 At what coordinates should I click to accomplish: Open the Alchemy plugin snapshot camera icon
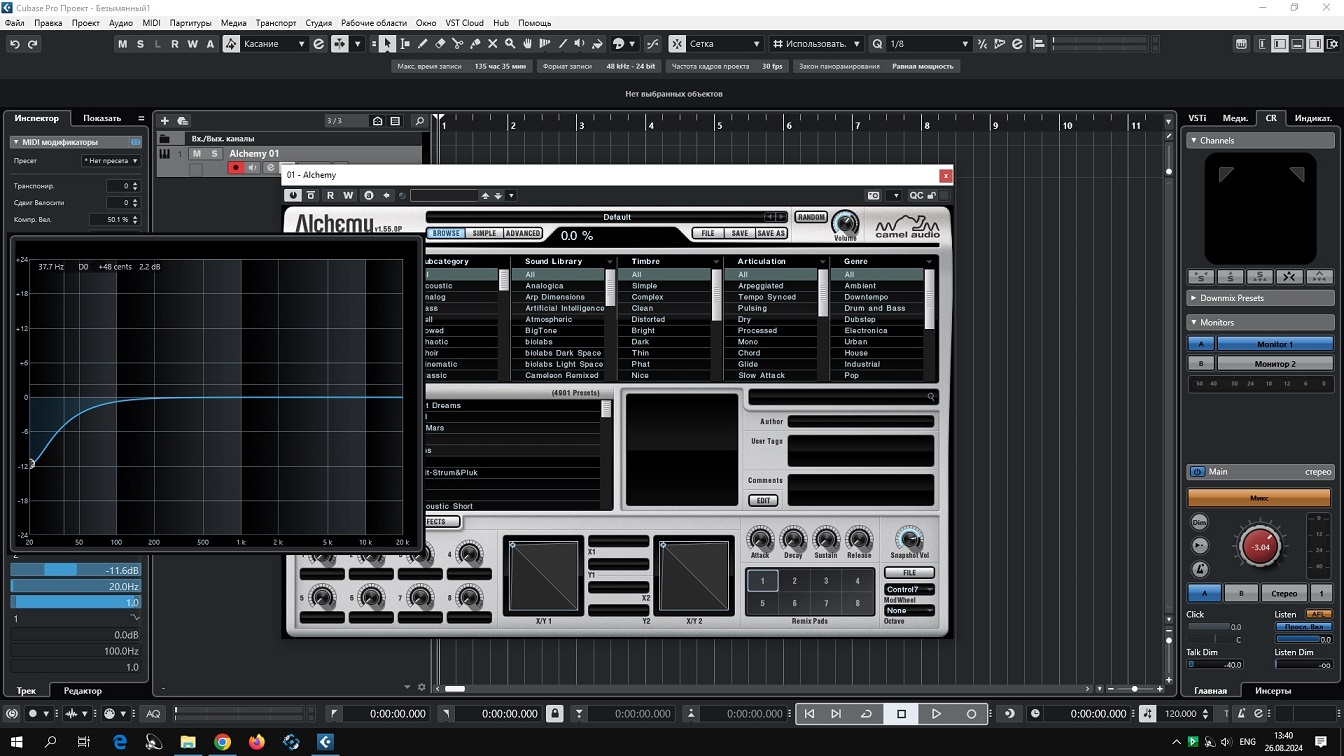point(873,196)
